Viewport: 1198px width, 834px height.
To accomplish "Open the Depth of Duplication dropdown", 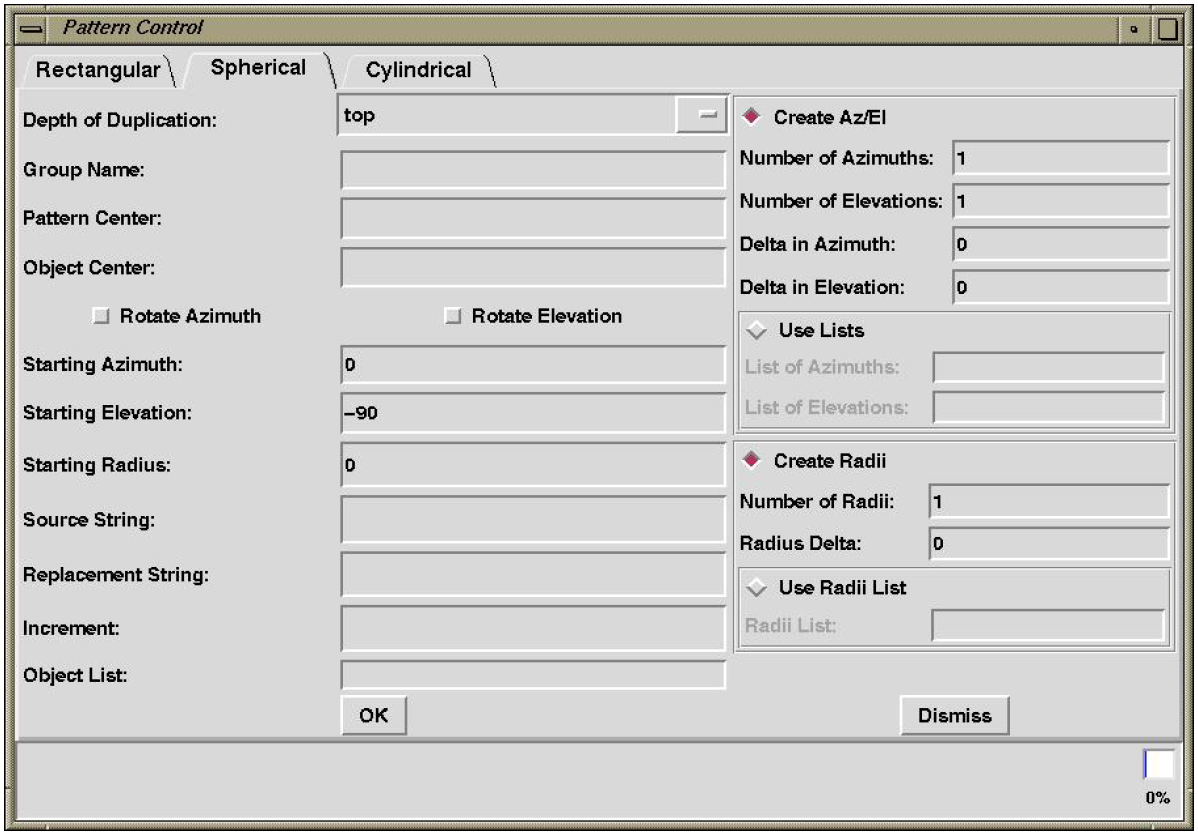I will point(532,115).
